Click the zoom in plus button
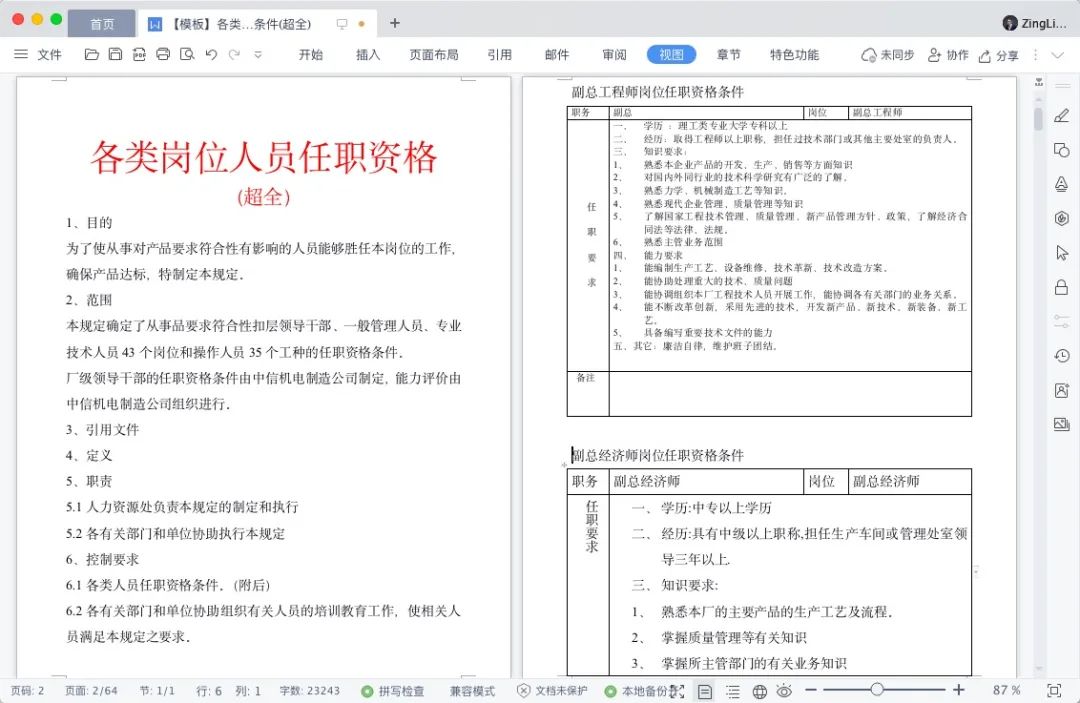This screenshot has height=703, width=1080. 958,689
